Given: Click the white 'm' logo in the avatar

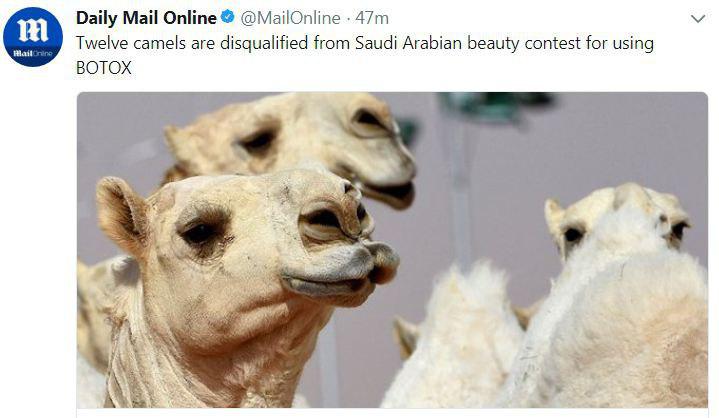Looking at the screenshot, I should click(x=33, y=31).
